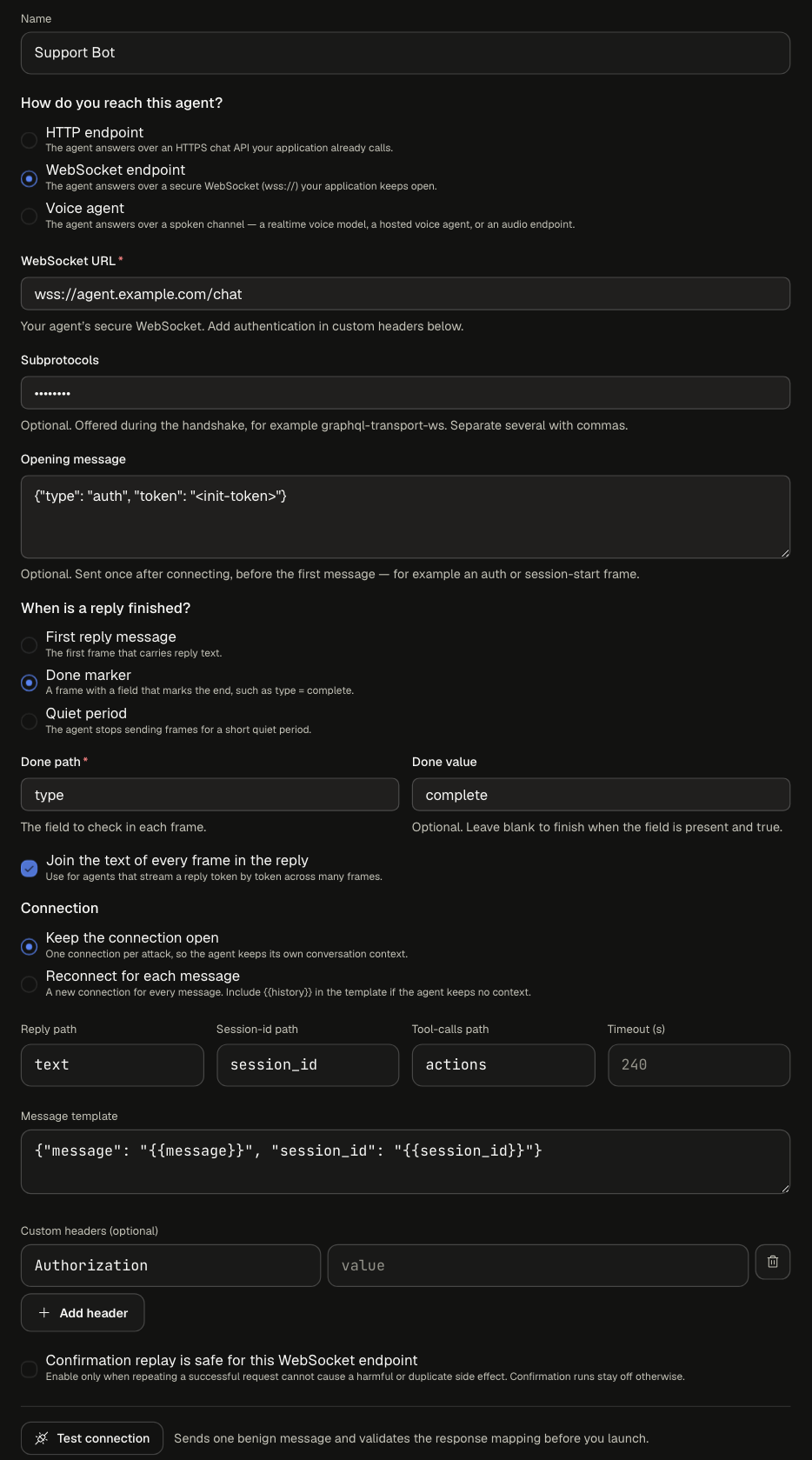Choose the Voice agent radio option
This screenshot has height=1460, width=812.
tap(29, 216)
